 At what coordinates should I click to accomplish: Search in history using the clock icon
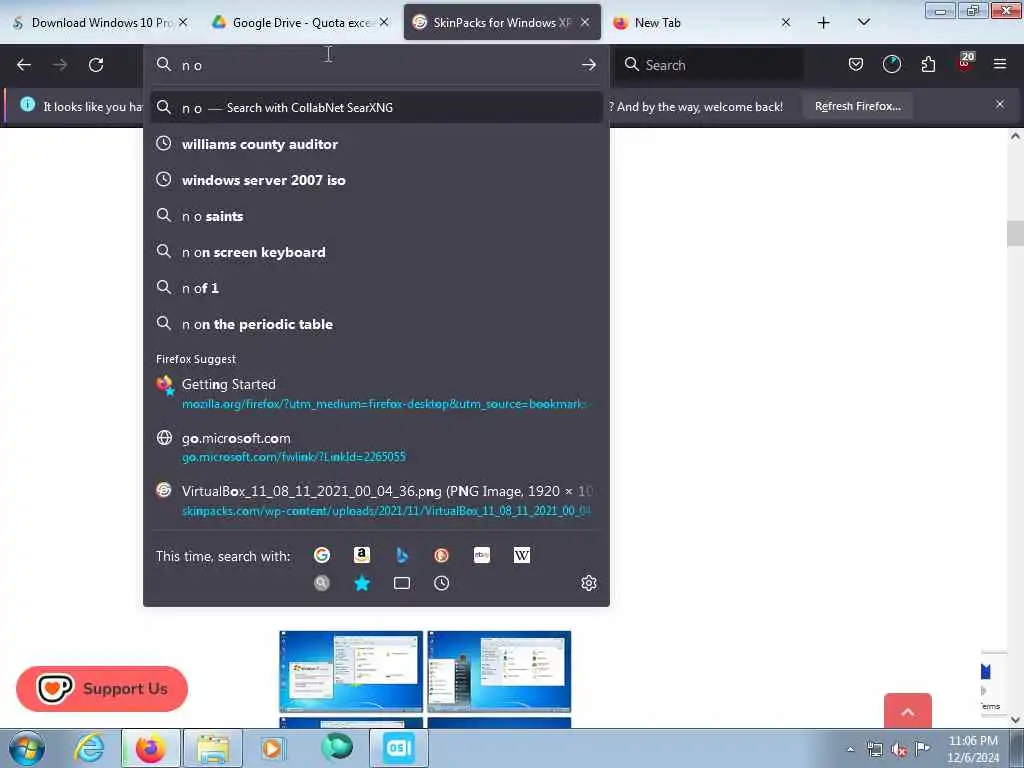click(441, 583)
